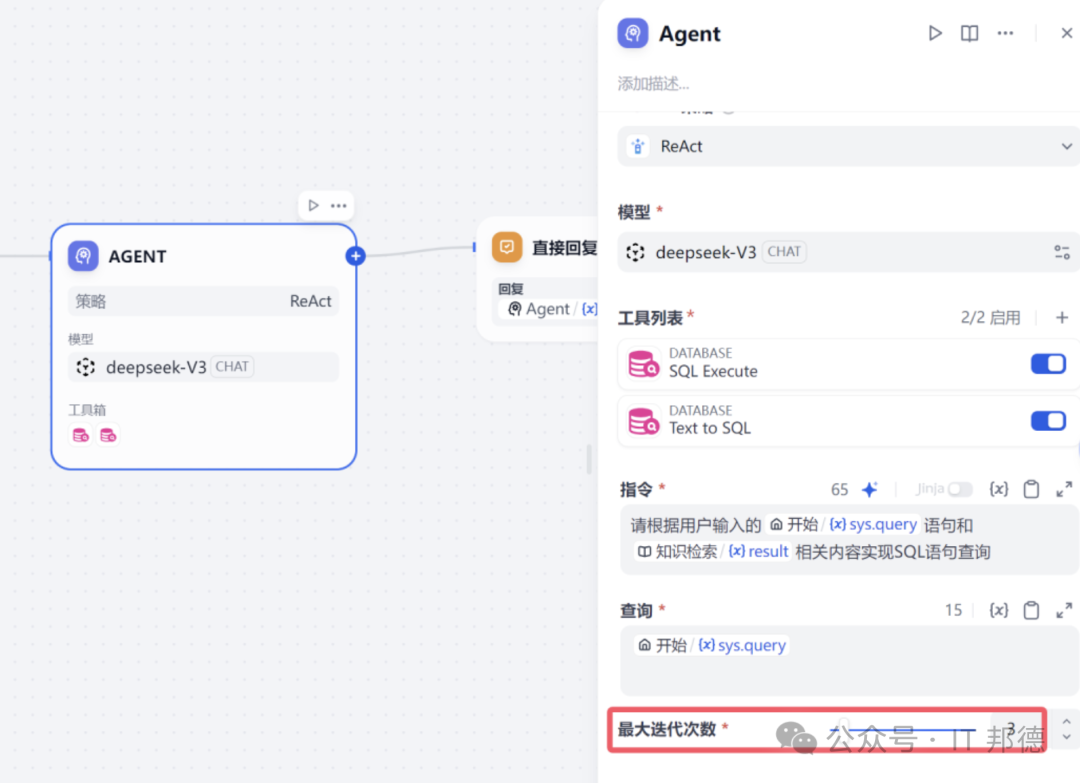Click the 添加描述 description field
Viewport: 1080px width, 783px height.
coord(654,84)
